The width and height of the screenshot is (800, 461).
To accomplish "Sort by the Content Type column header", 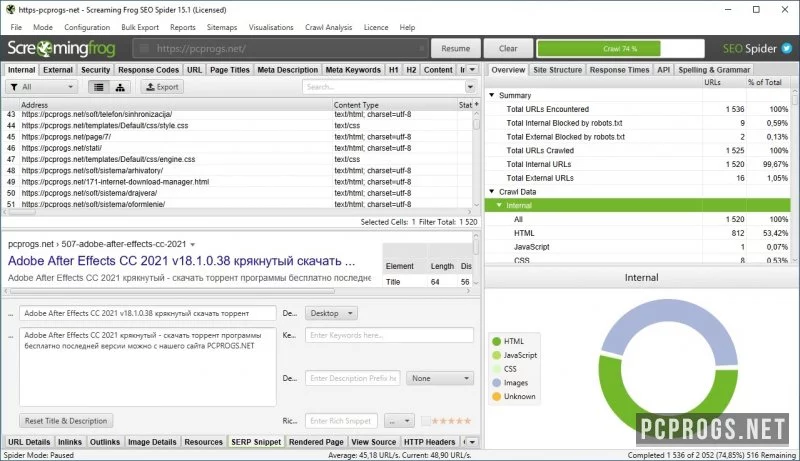I will click(x=395, y=105).
